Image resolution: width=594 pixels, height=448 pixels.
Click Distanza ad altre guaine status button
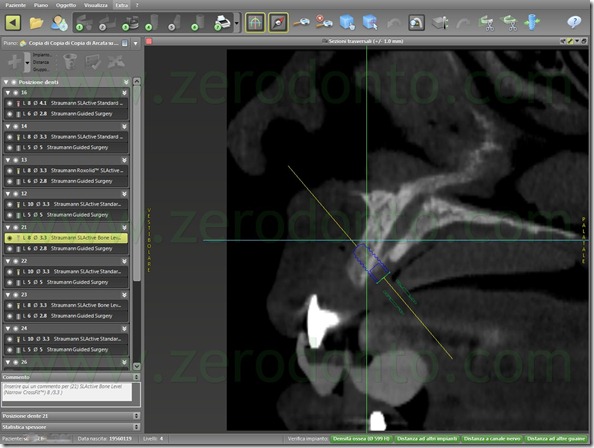tap(556, 439)
